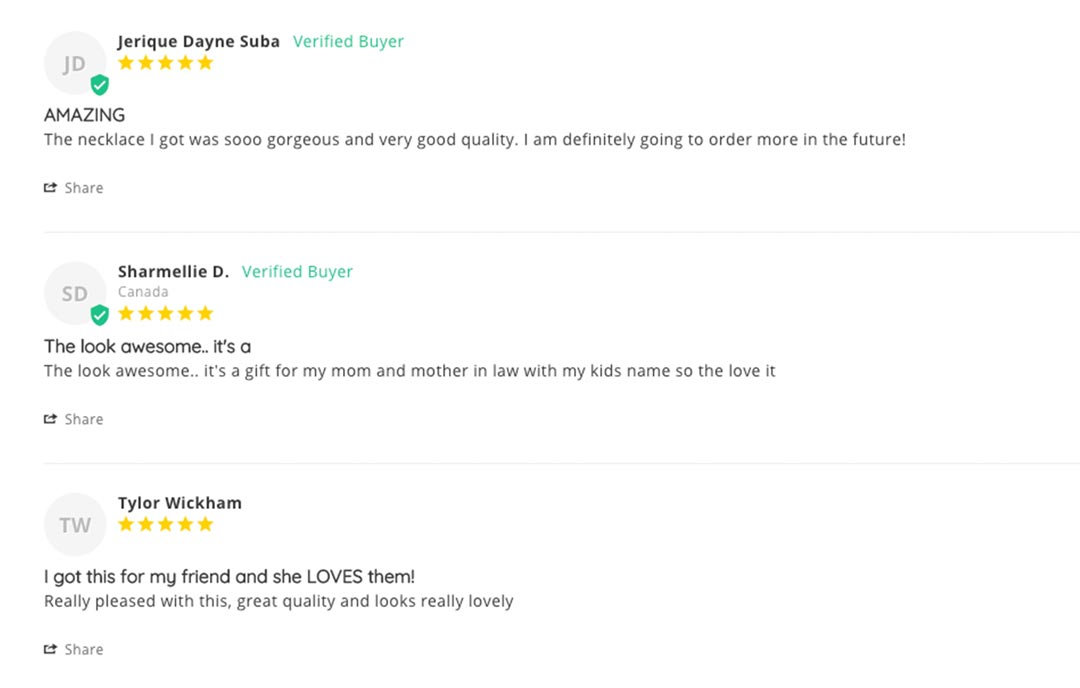
Task: Click the JD avatar circle
Action: 75,63
